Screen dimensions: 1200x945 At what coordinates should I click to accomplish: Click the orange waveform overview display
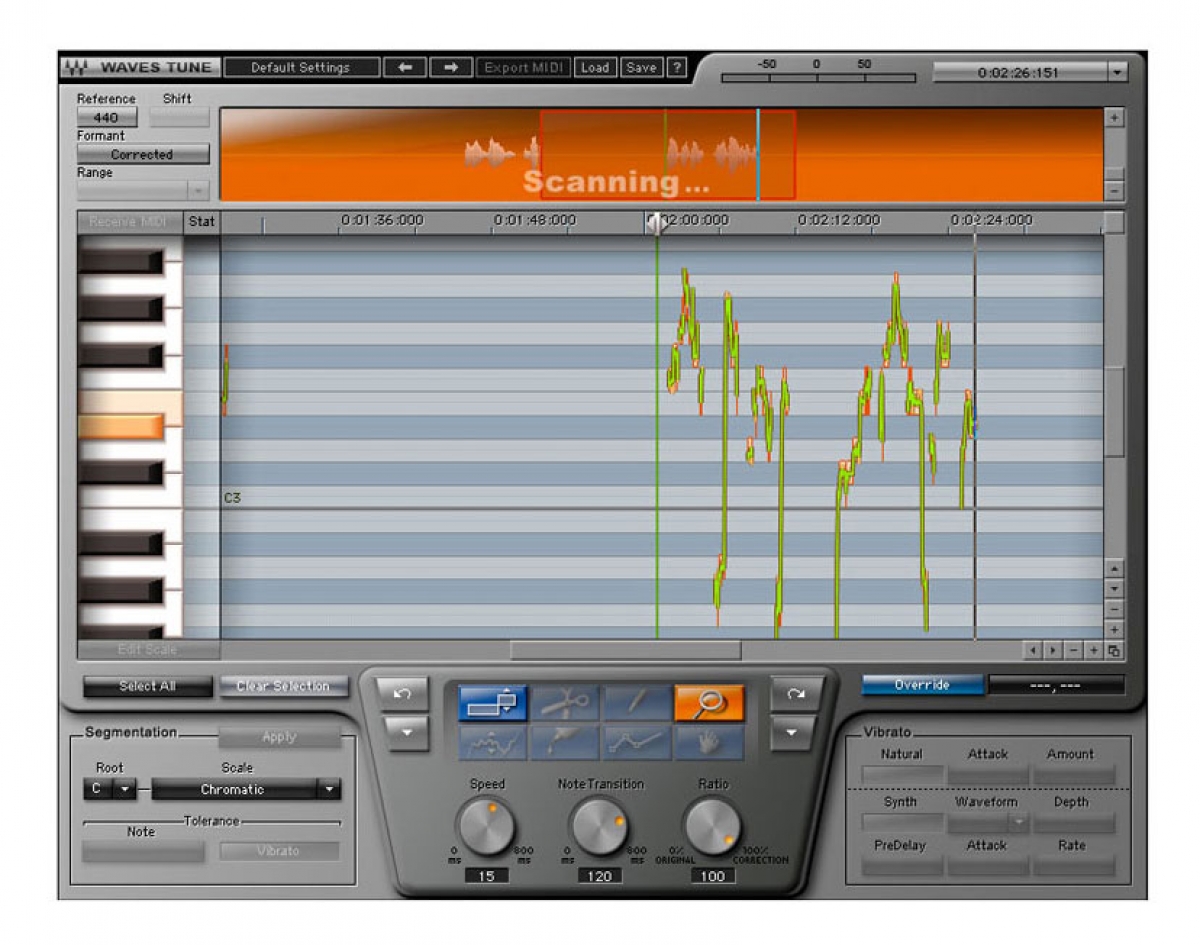tap(661, 155)
